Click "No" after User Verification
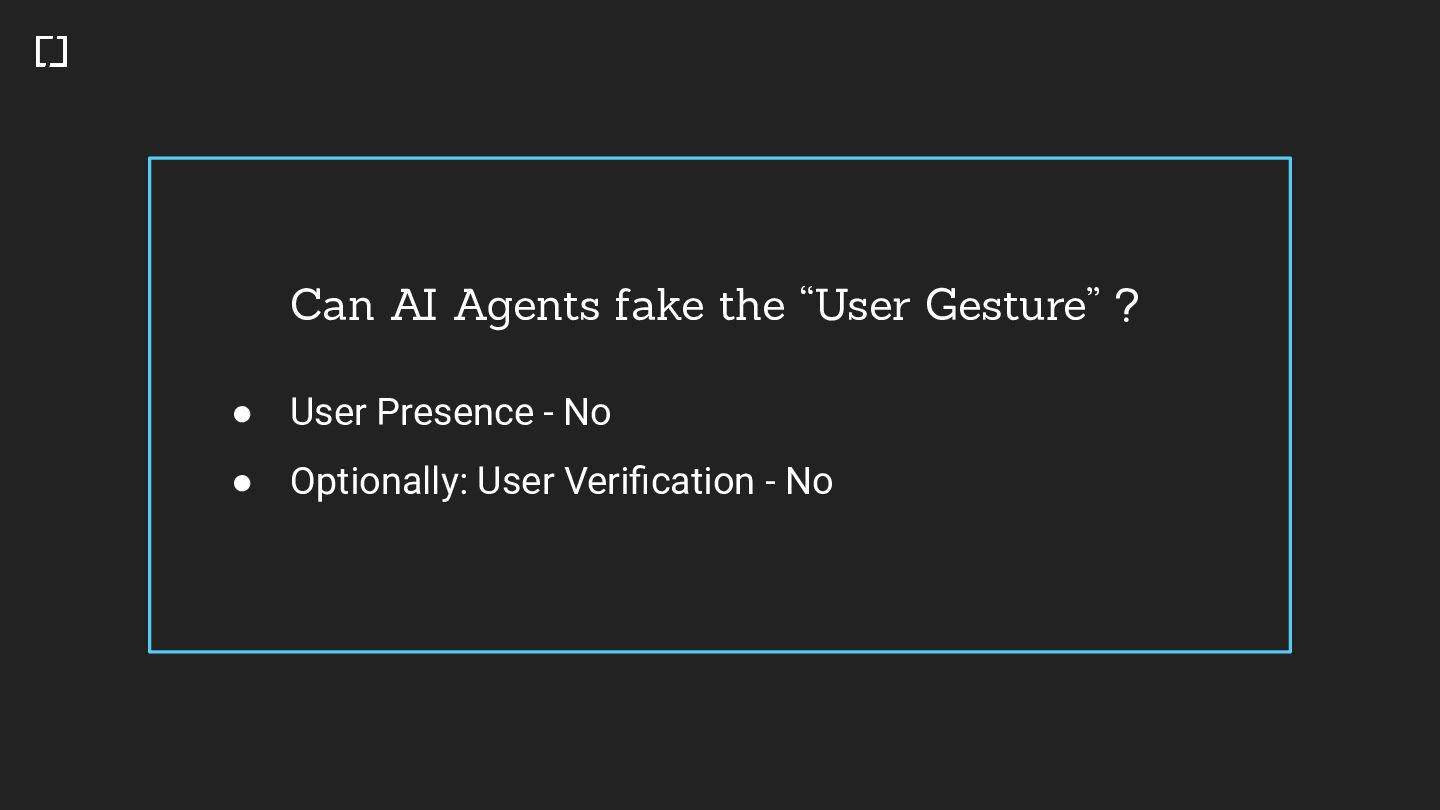The height and width of the screenshot is (810, 1440). 809,481
